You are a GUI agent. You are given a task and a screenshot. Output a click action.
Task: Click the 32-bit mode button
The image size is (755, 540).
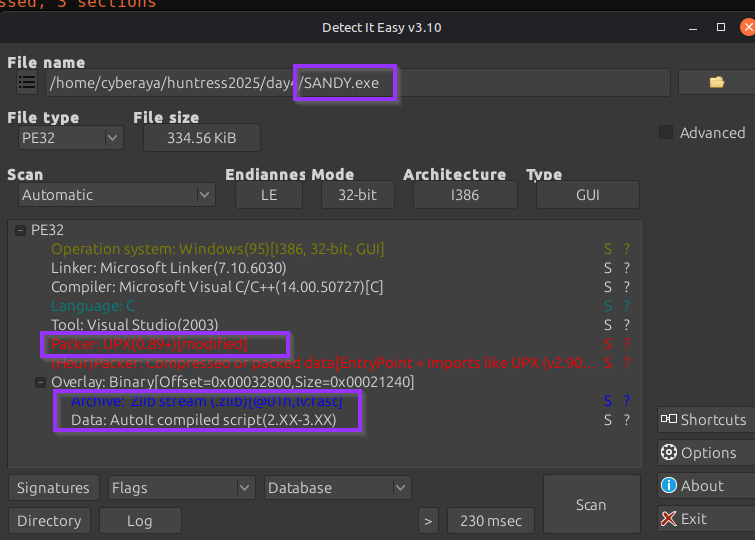coord(357,195)
